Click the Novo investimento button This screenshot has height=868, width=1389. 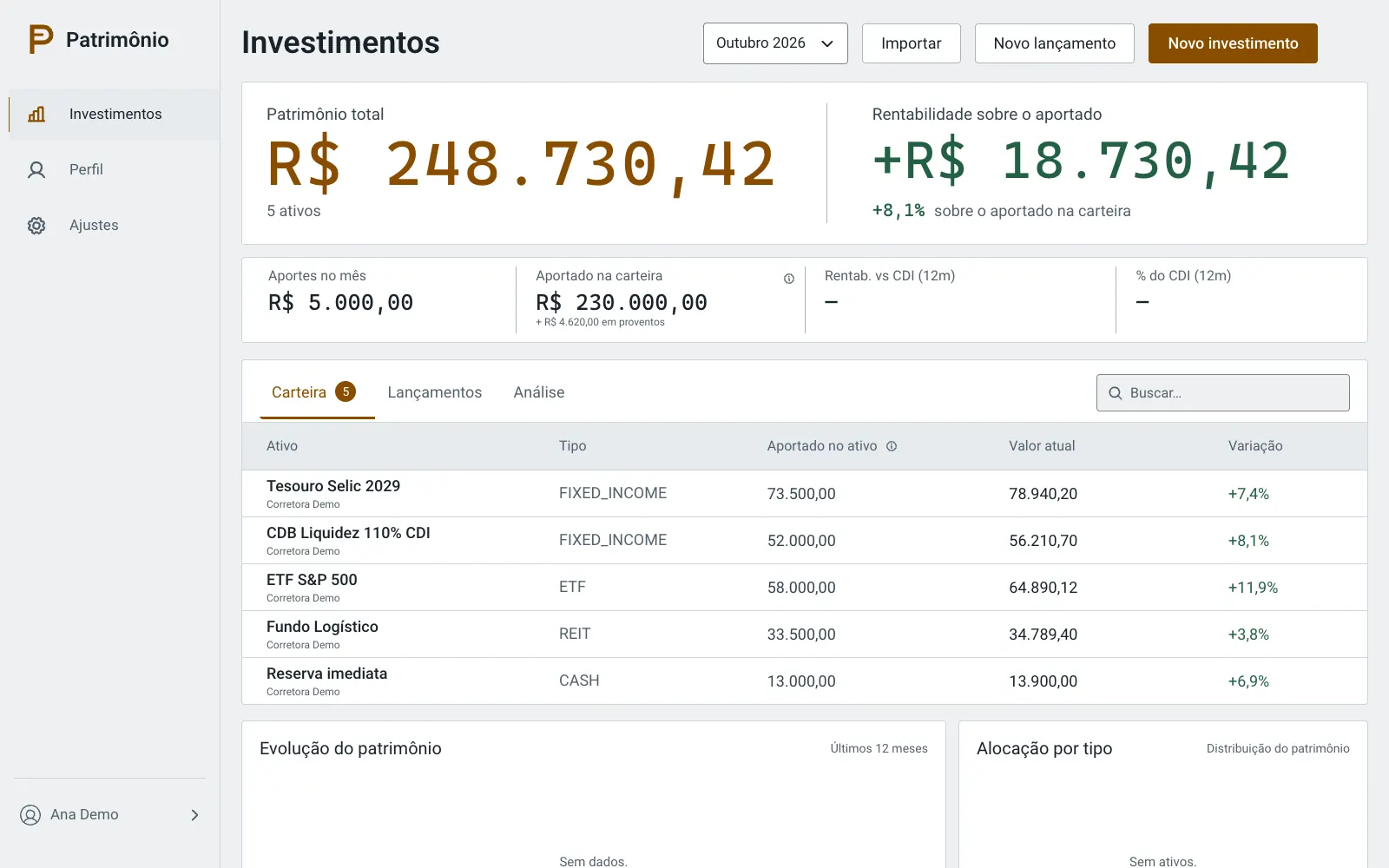[x=1233, y=43]
